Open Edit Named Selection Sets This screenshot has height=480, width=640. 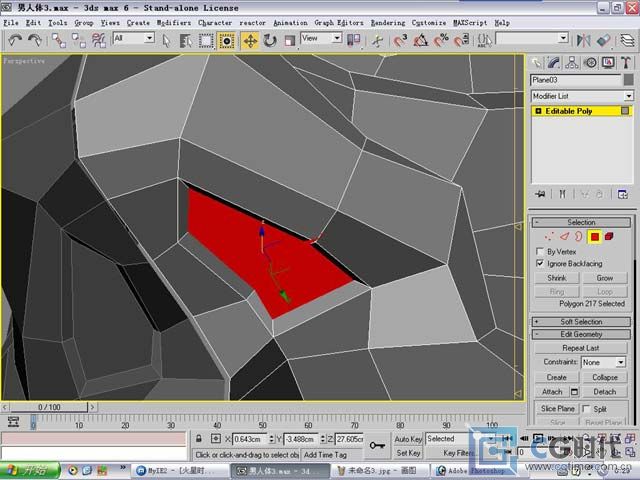pos(484,40)
